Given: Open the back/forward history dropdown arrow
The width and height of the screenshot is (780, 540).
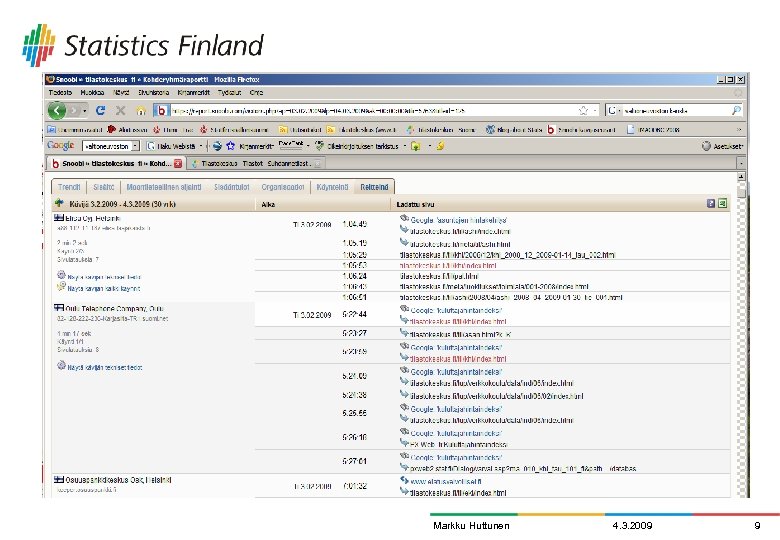Looking at the screenshot, I should coord(85,110).
